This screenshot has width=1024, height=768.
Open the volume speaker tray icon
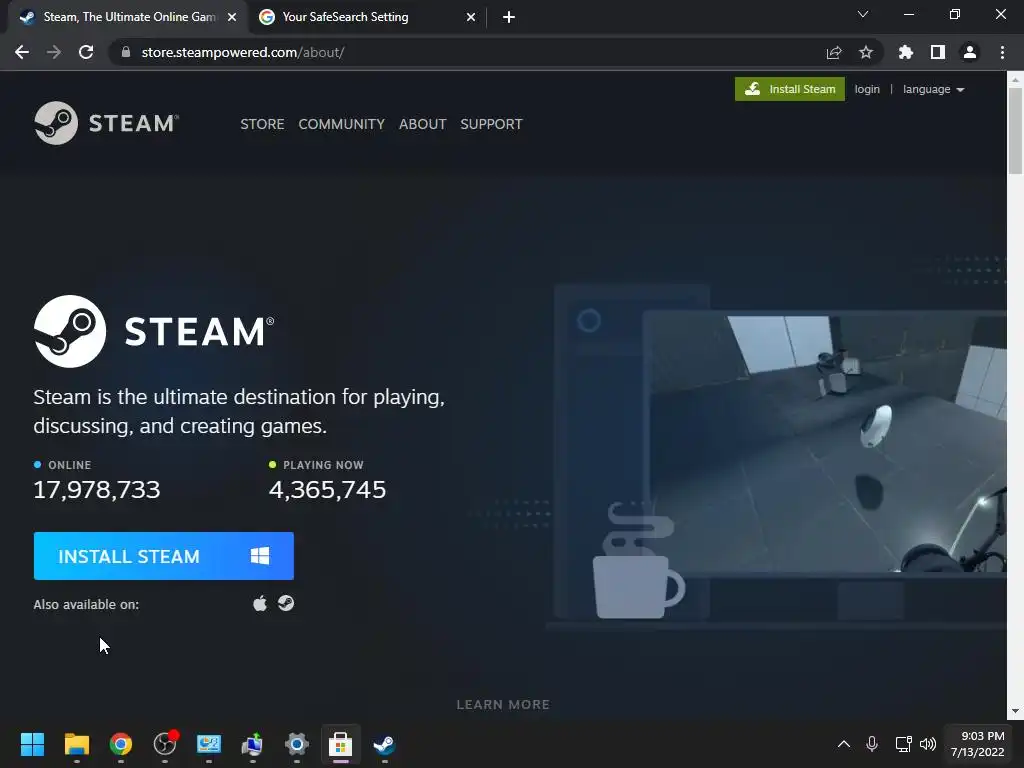click(927, 744)
